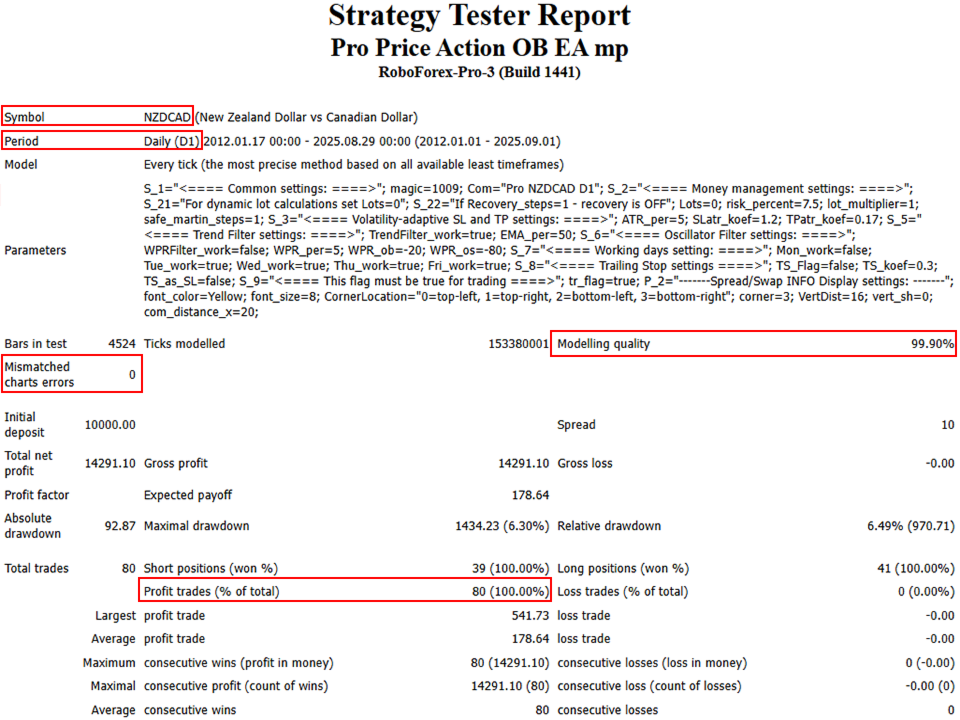Click the 'Ticks modelled' label
This screenshot has height=720, width=960.
184,344
